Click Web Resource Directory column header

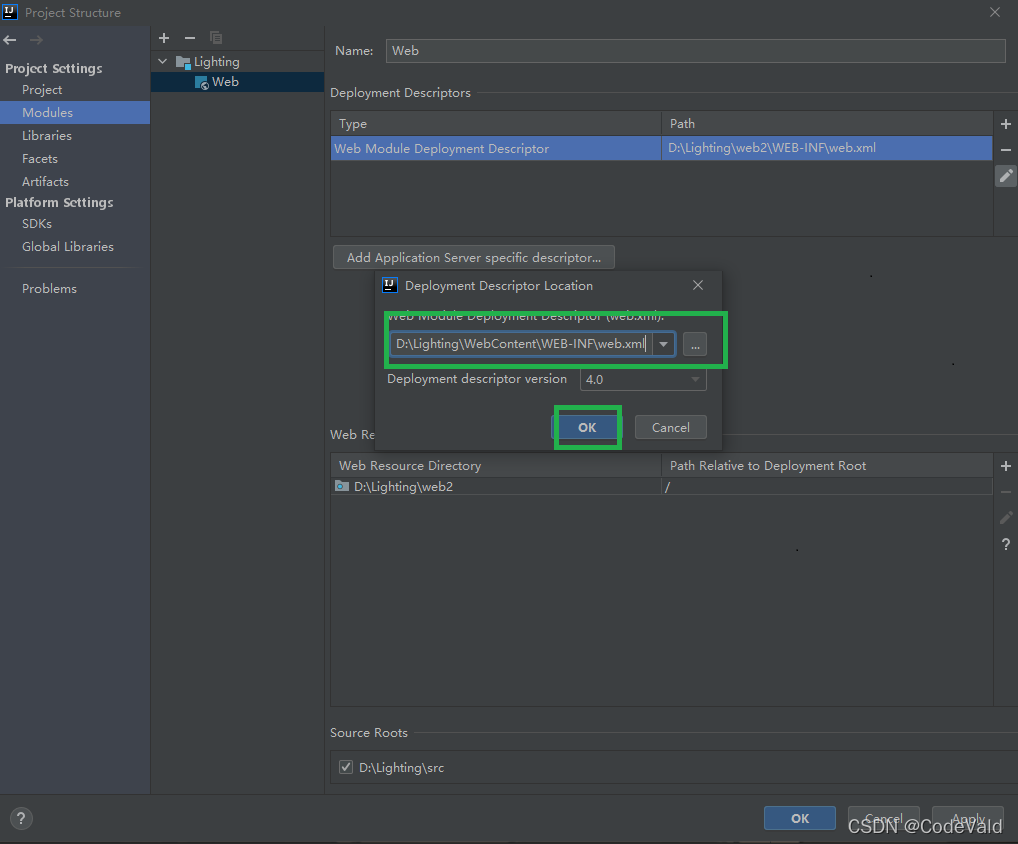pyautogui.click(x=496, y=465)
